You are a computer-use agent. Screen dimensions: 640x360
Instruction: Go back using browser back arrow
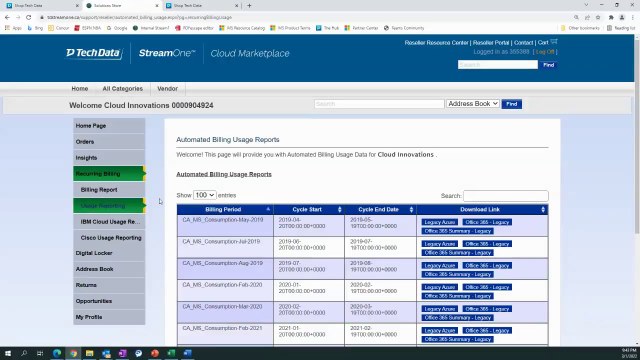[x=7, y=18]
